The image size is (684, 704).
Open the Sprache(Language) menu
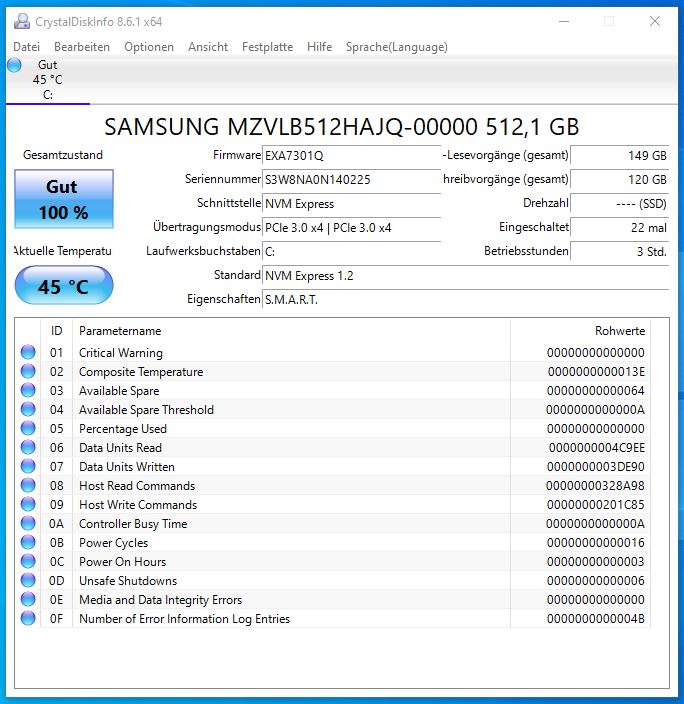(397, 47)
